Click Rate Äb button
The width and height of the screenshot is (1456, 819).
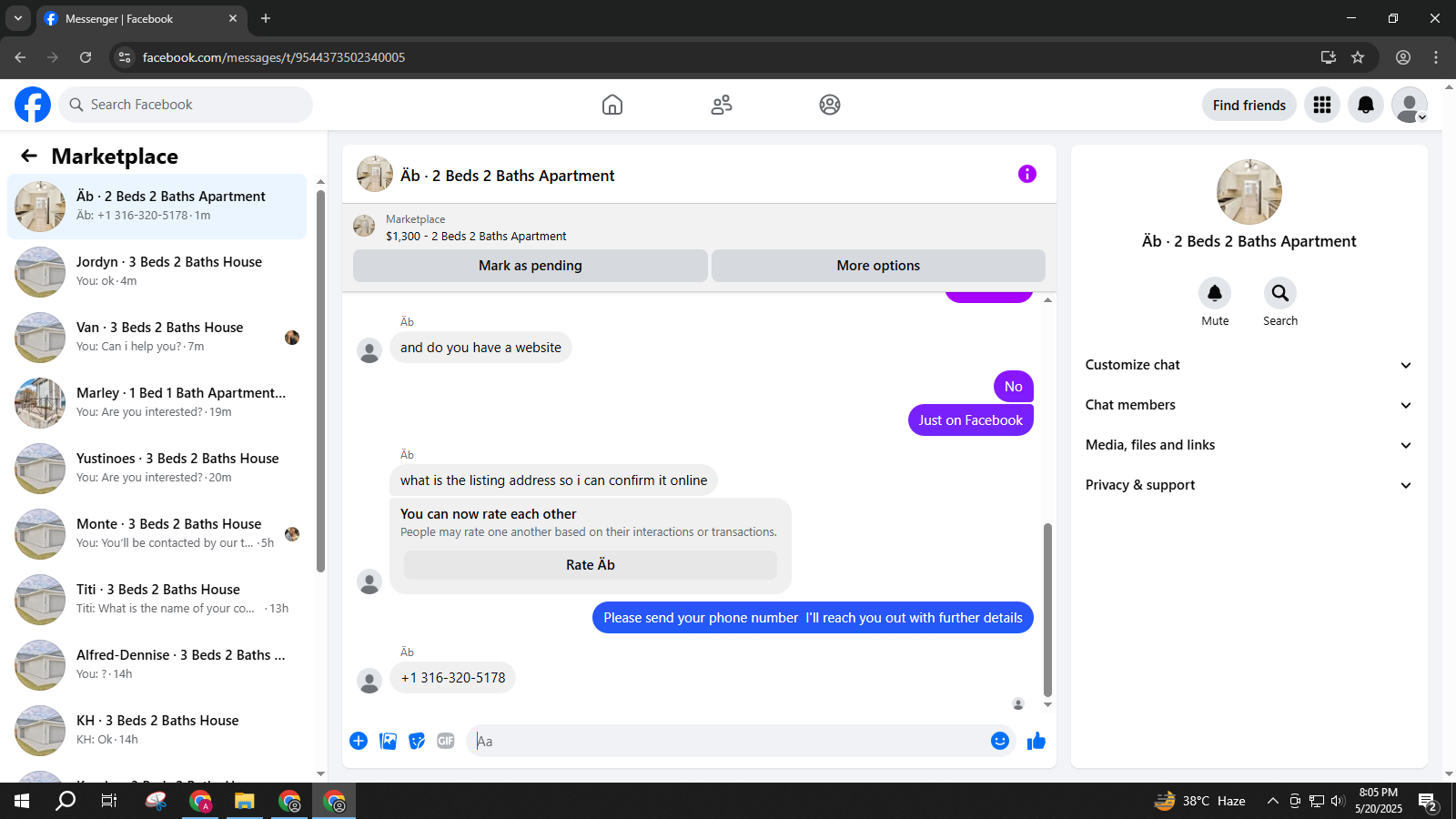591,565
